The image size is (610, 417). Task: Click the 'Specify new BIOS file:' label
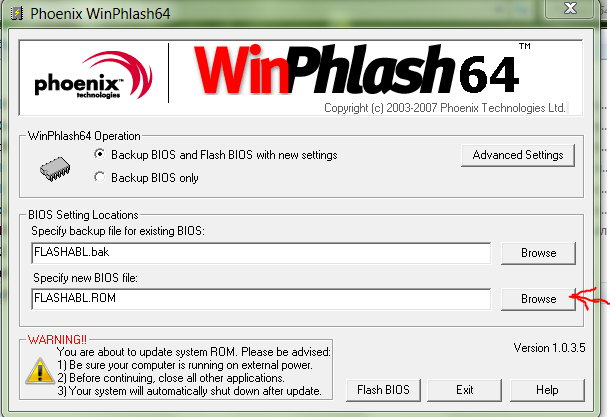(x=86, y=278)
